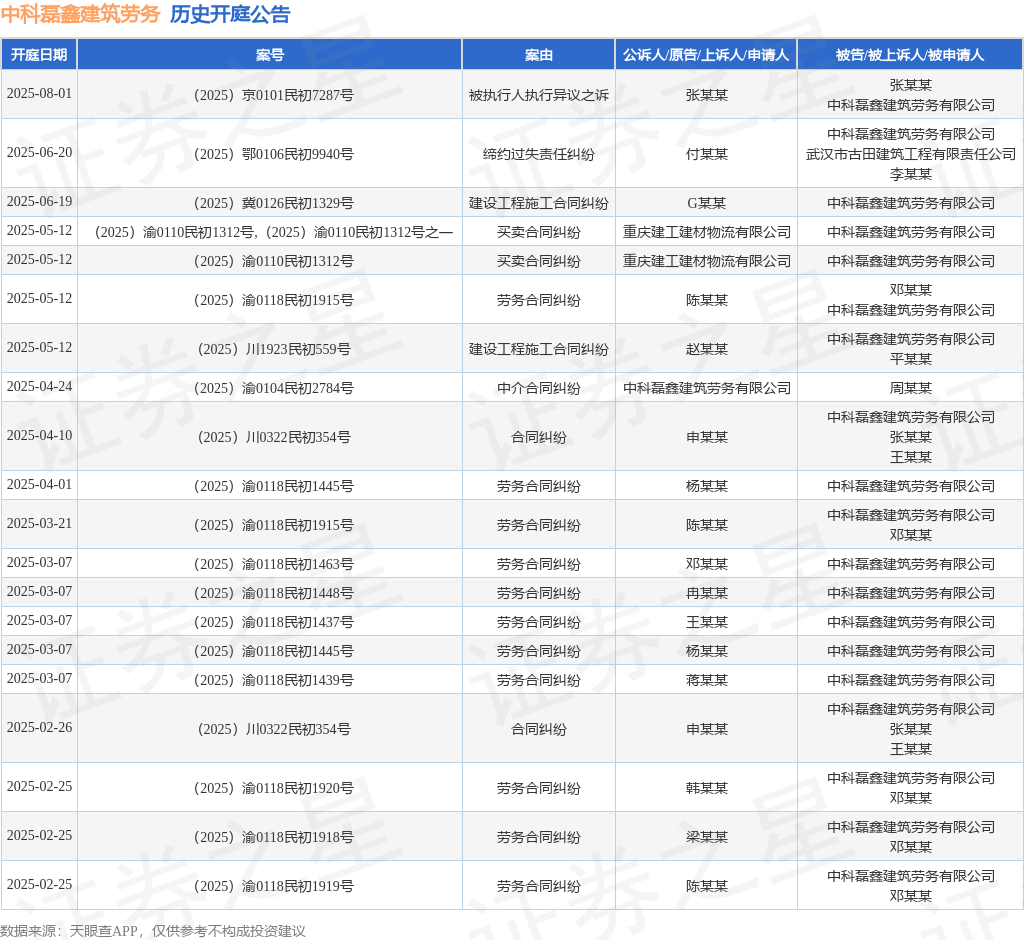This screenshot has height=940, width=1024.
Task: Open case (2025)鄂0106民初9940号
Action: [x=274, y=154]
